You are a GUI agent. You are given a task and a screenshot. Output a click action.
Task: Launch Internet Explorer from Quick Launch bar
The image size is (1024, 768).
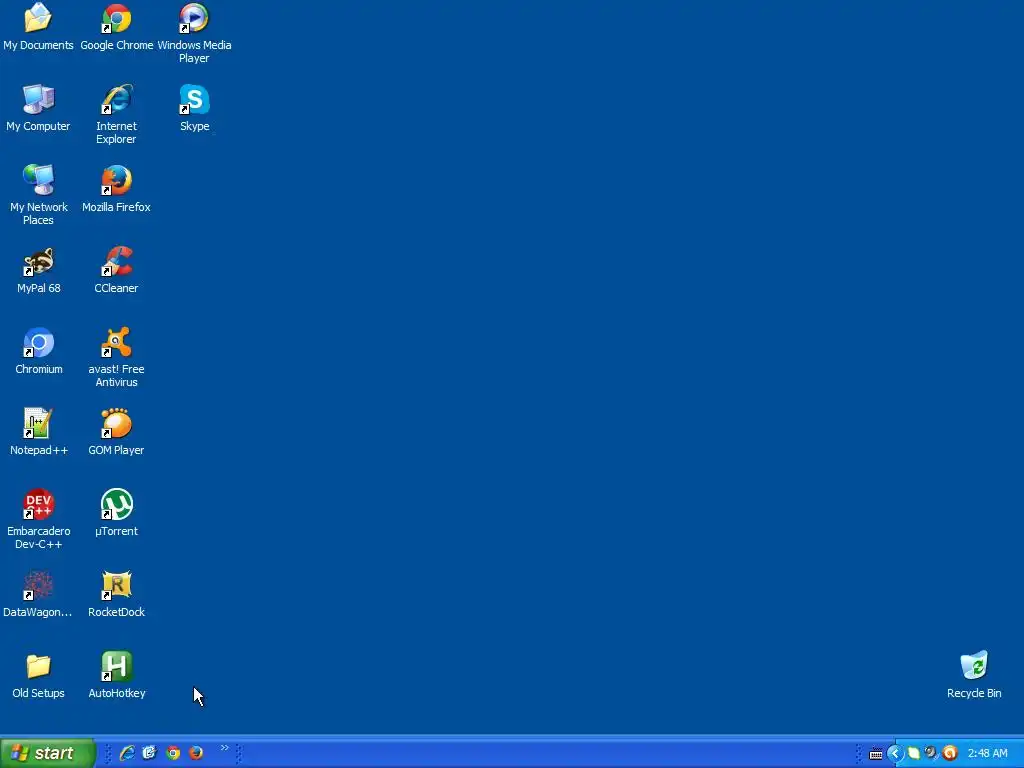point(127,753)
